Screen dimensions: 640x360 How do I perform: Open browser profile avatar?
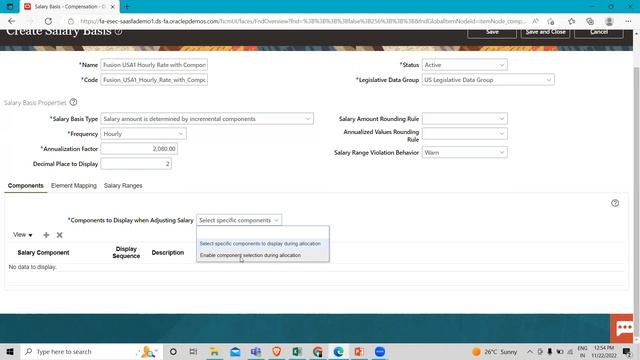[609, 21]
